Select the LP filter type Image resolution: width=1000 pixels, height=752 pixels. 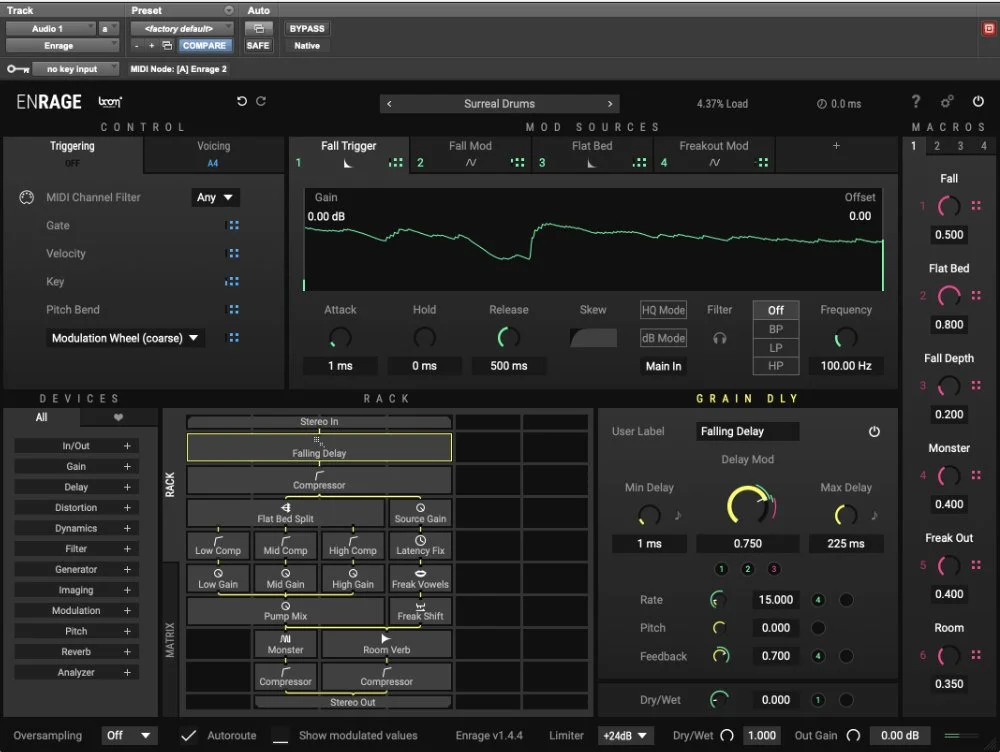pos(776,348)
